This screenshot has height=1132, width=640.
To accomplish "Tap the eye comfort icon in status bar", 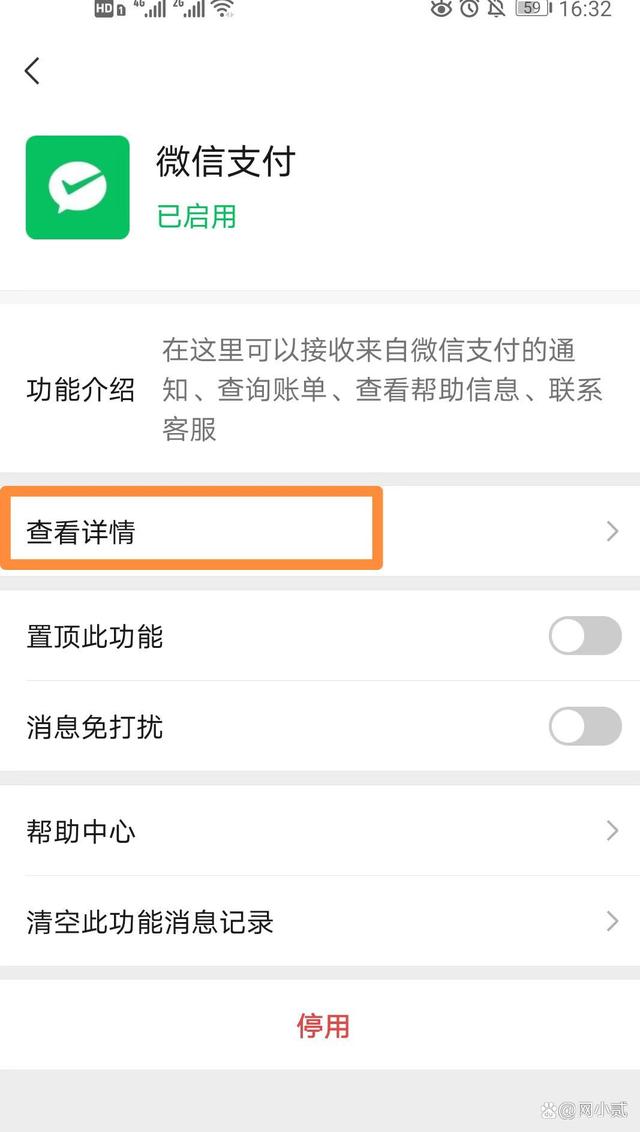I will point(443,10).
